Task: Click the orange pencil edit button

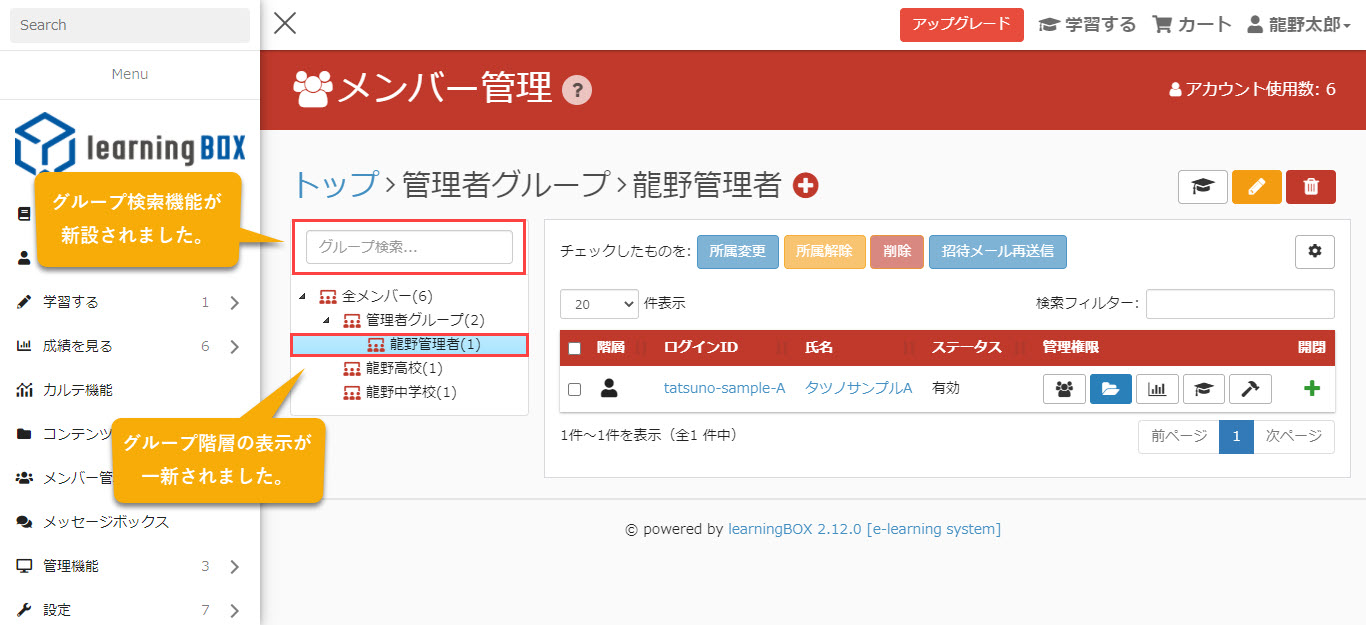Action: click(x=1257, y=187)
